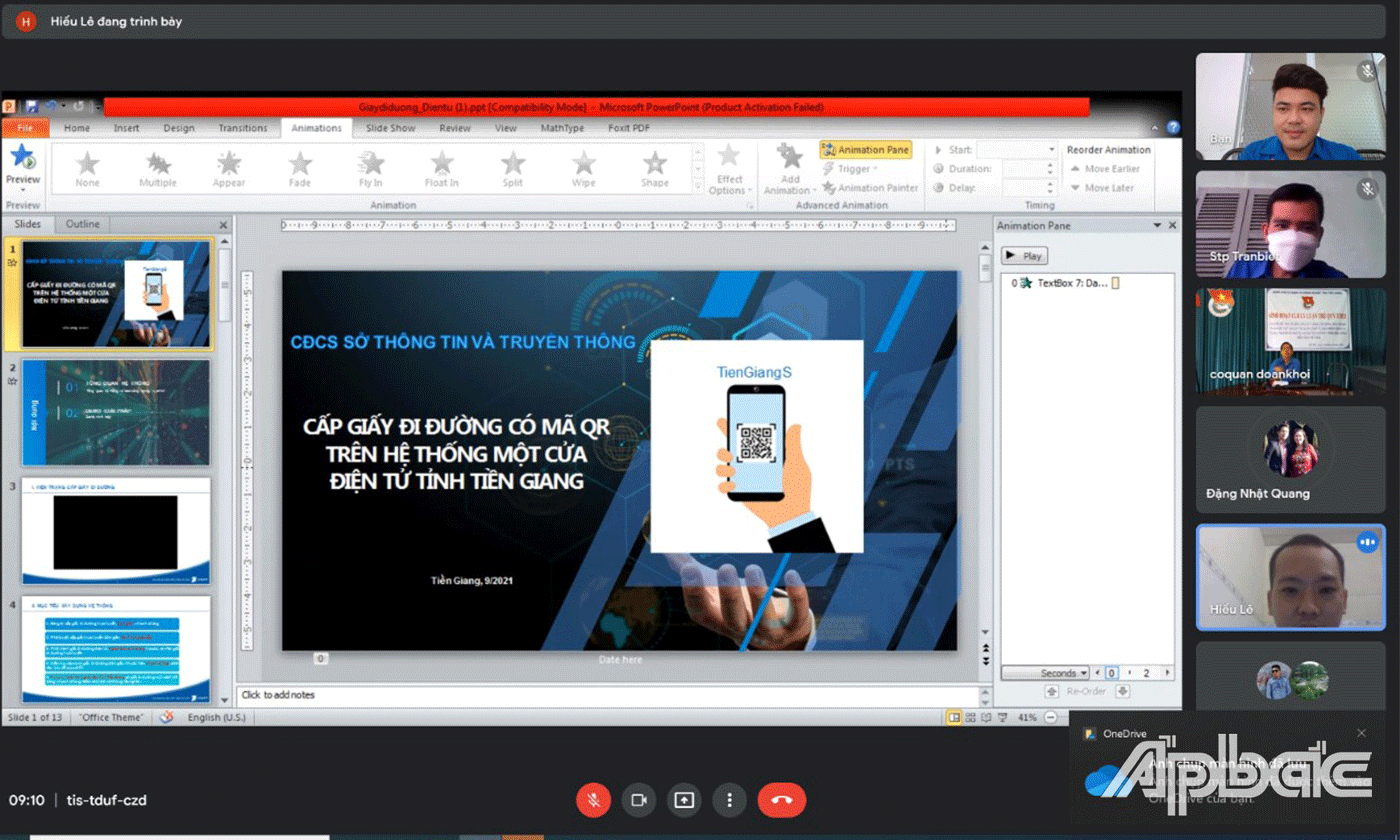Click the Re-Order down arrow in Animation Pane
This screenshot has width=1400, height=840.
point(1123,691)
